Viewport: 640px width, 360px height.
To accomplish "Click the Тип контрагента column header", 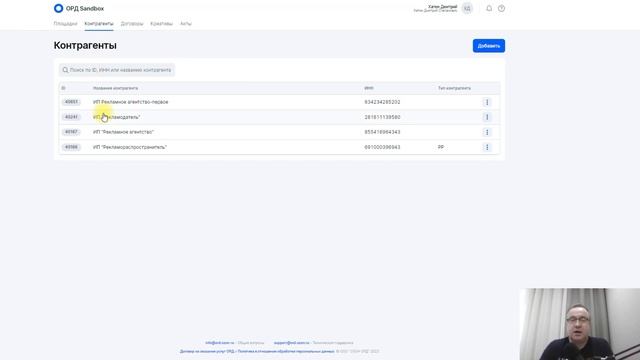I will click(454, 88).
